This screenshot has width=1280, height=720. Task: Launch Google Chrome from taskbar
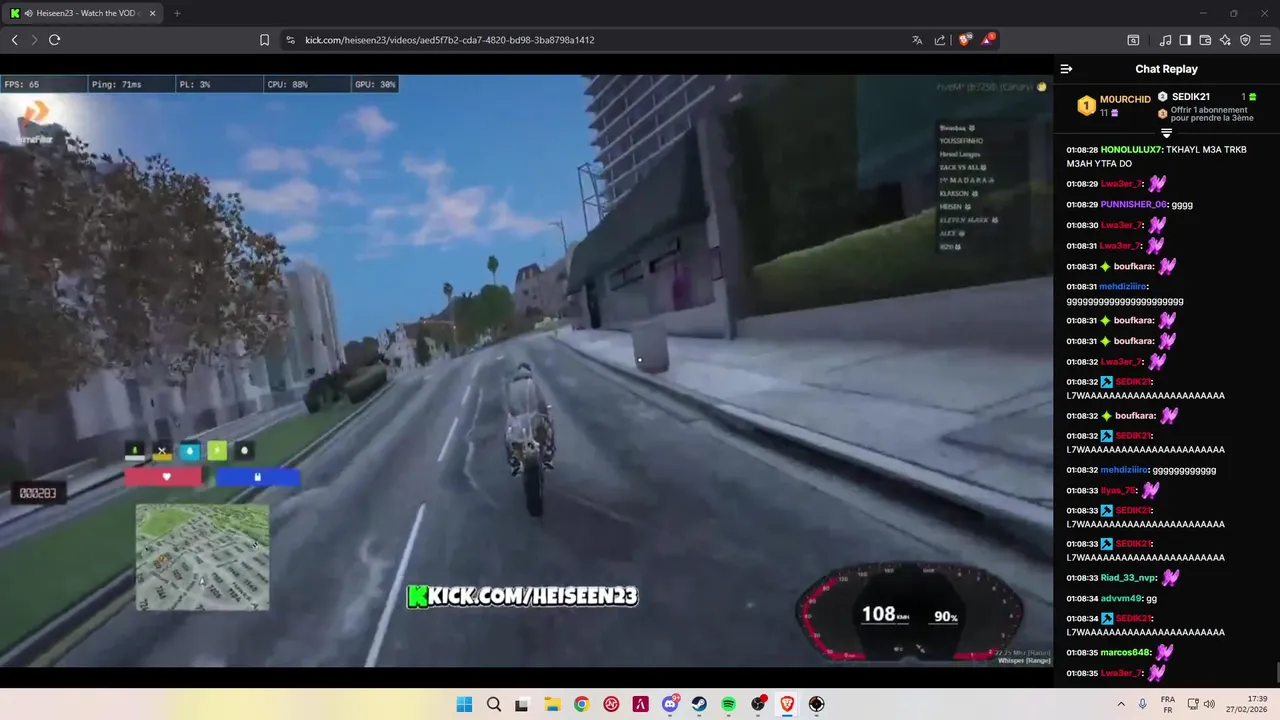(581, 704)
